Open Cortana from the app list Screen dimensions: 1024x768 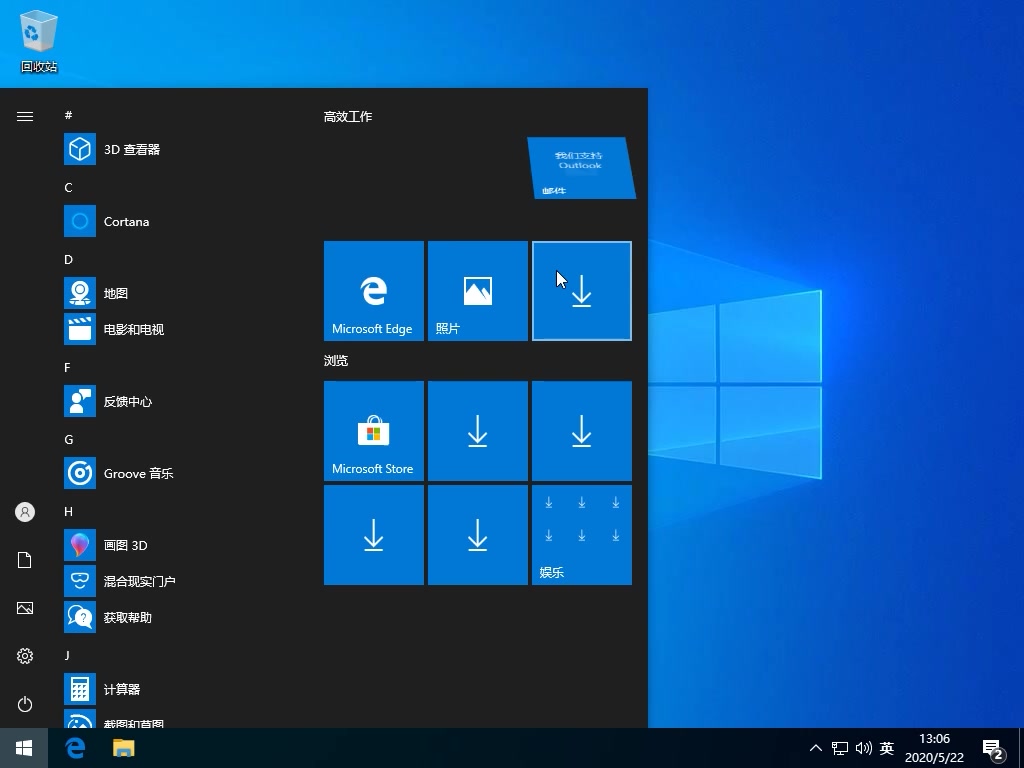[x=128, y=221]
